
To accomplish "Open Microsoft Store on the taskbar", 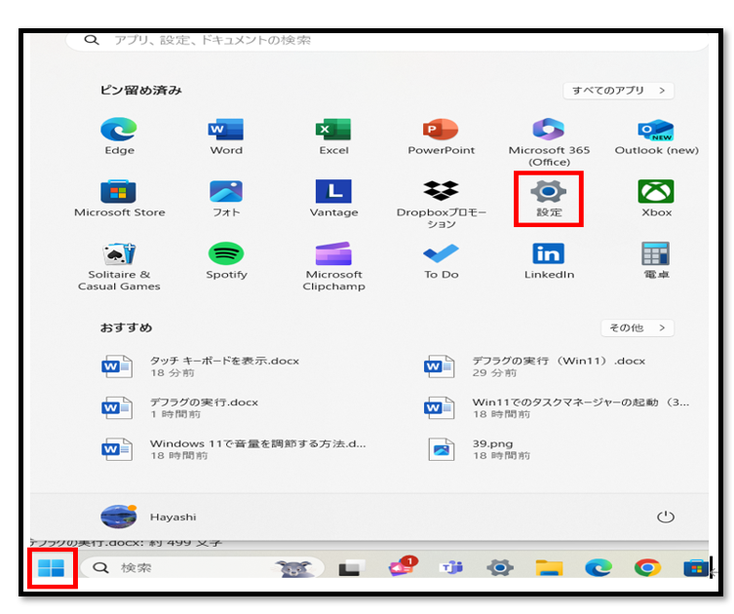I will (x=697, y=568).
